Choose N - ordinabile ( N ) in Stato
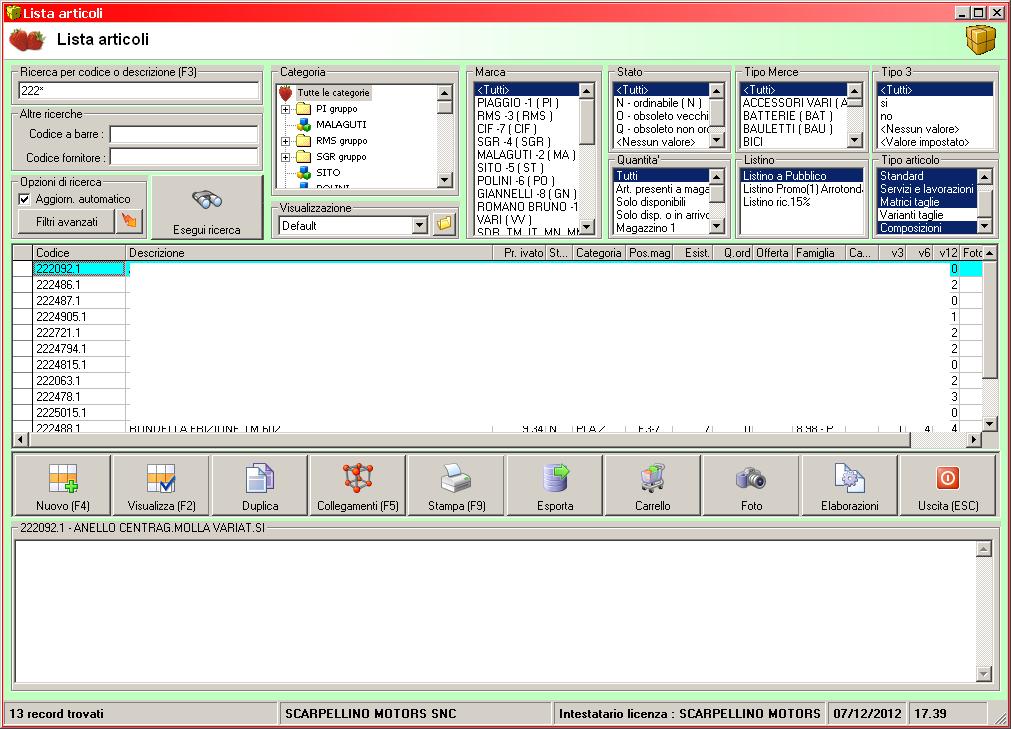 [x=662, y=103]
